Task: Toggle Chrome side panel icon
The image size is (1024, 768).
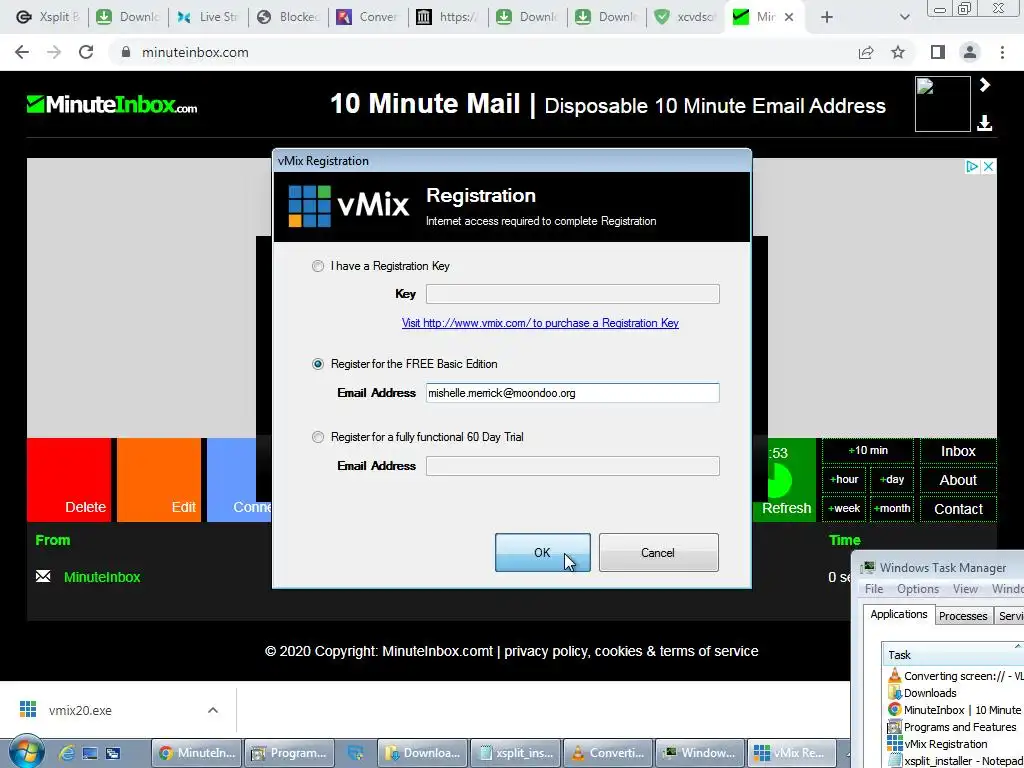Action: click(938, 52)
